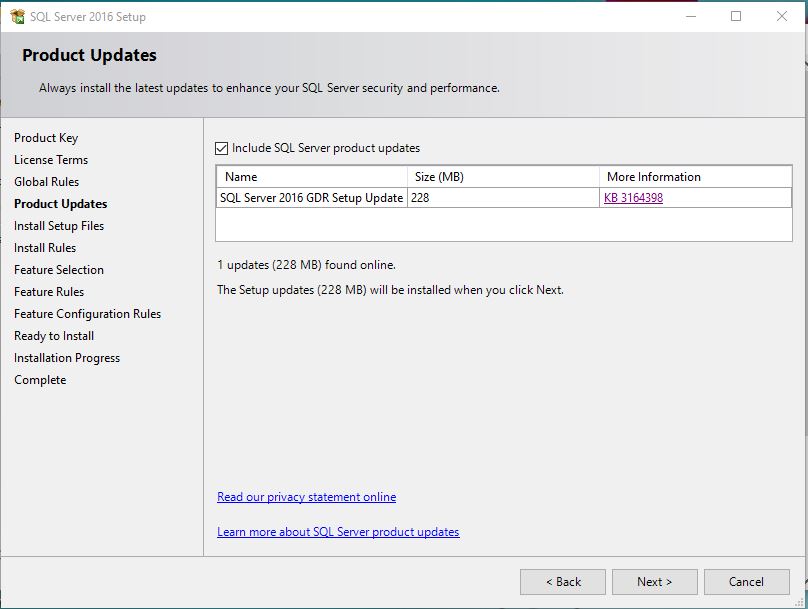Open the Feature Configuration Rules step
Image resolution: width=808 pixels, height=609 pixels.
(x=87, y=313)
